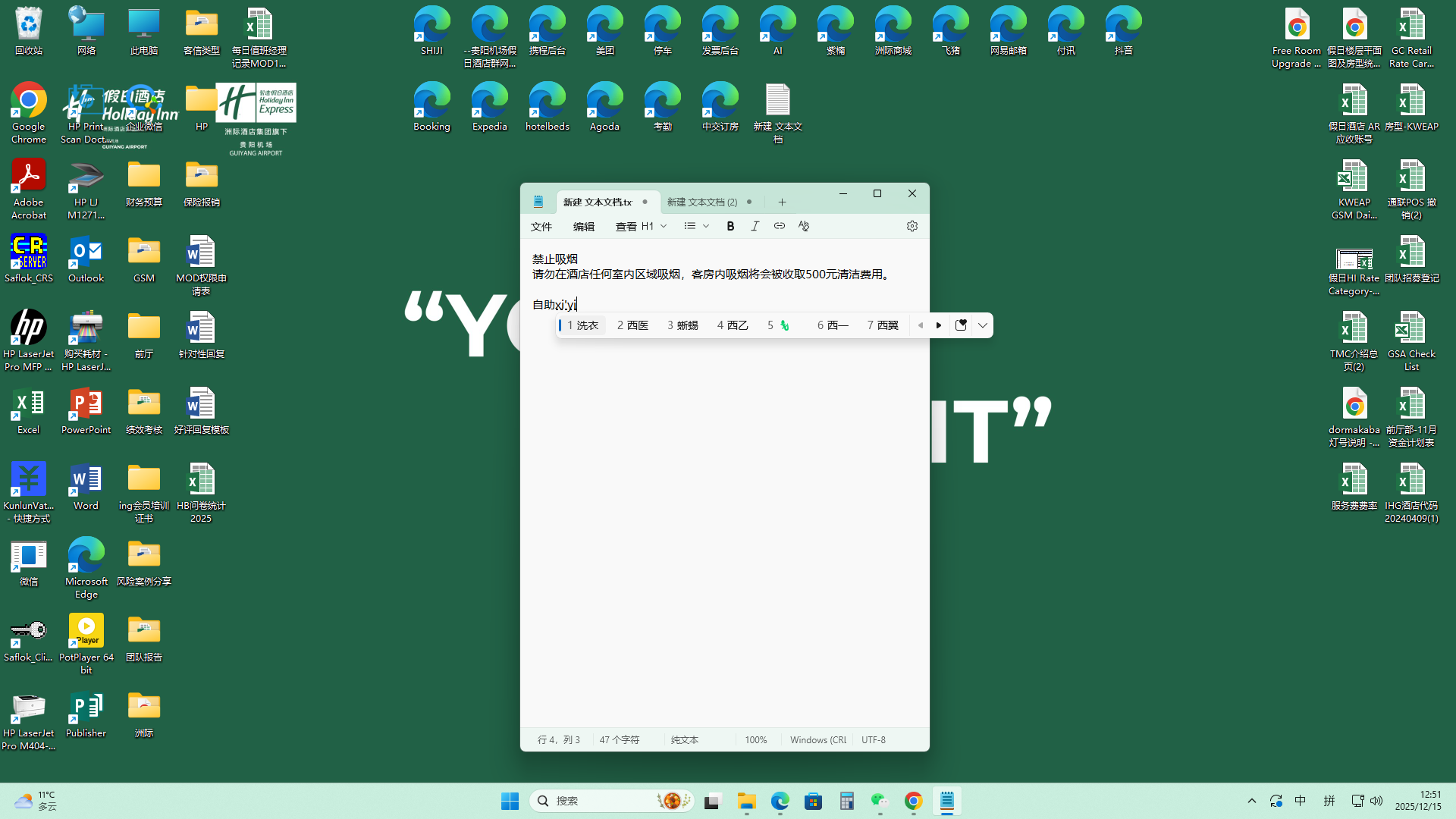Open Calculator from the taskbar

tap(847, 801)
